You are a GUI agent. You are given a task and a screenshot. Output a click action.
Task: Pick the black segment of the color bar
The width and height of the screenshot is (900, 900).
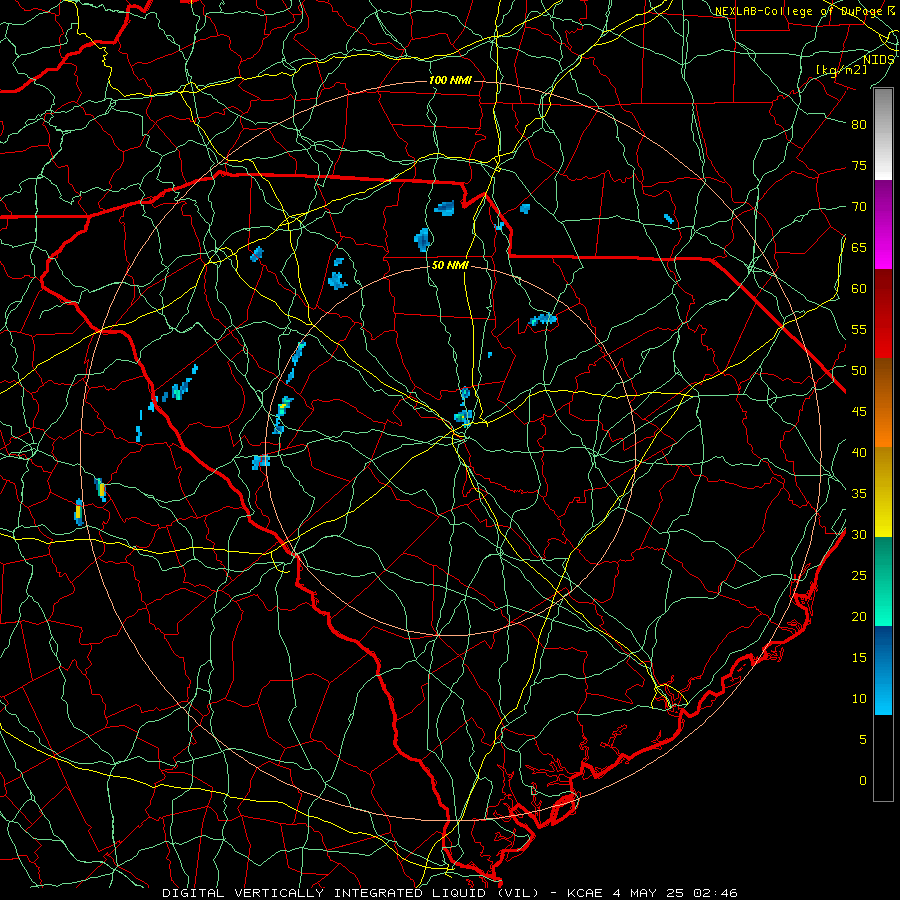tap(883, 758)
